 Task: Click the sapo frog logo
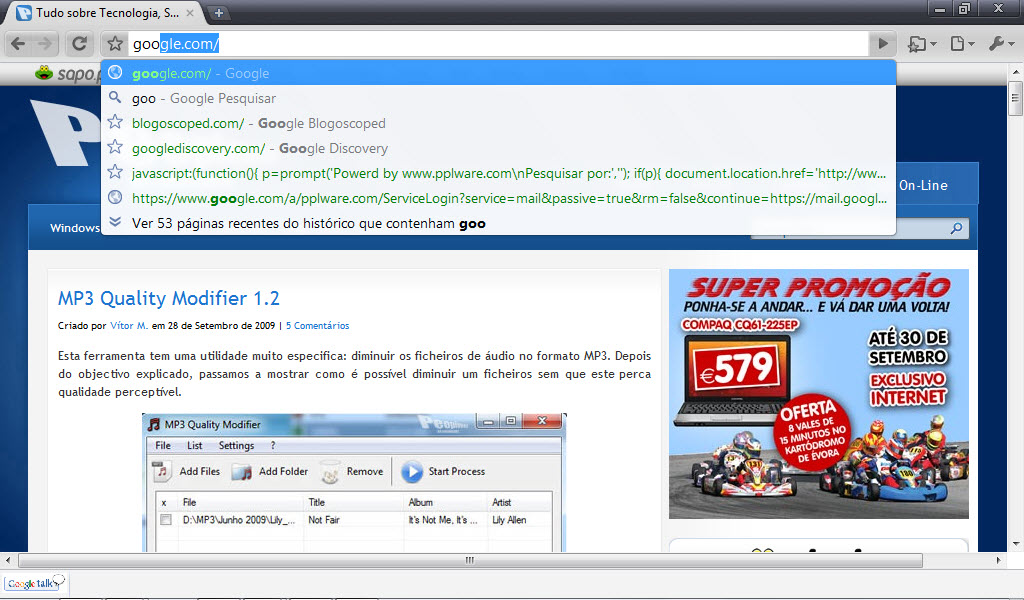point(44,72)
